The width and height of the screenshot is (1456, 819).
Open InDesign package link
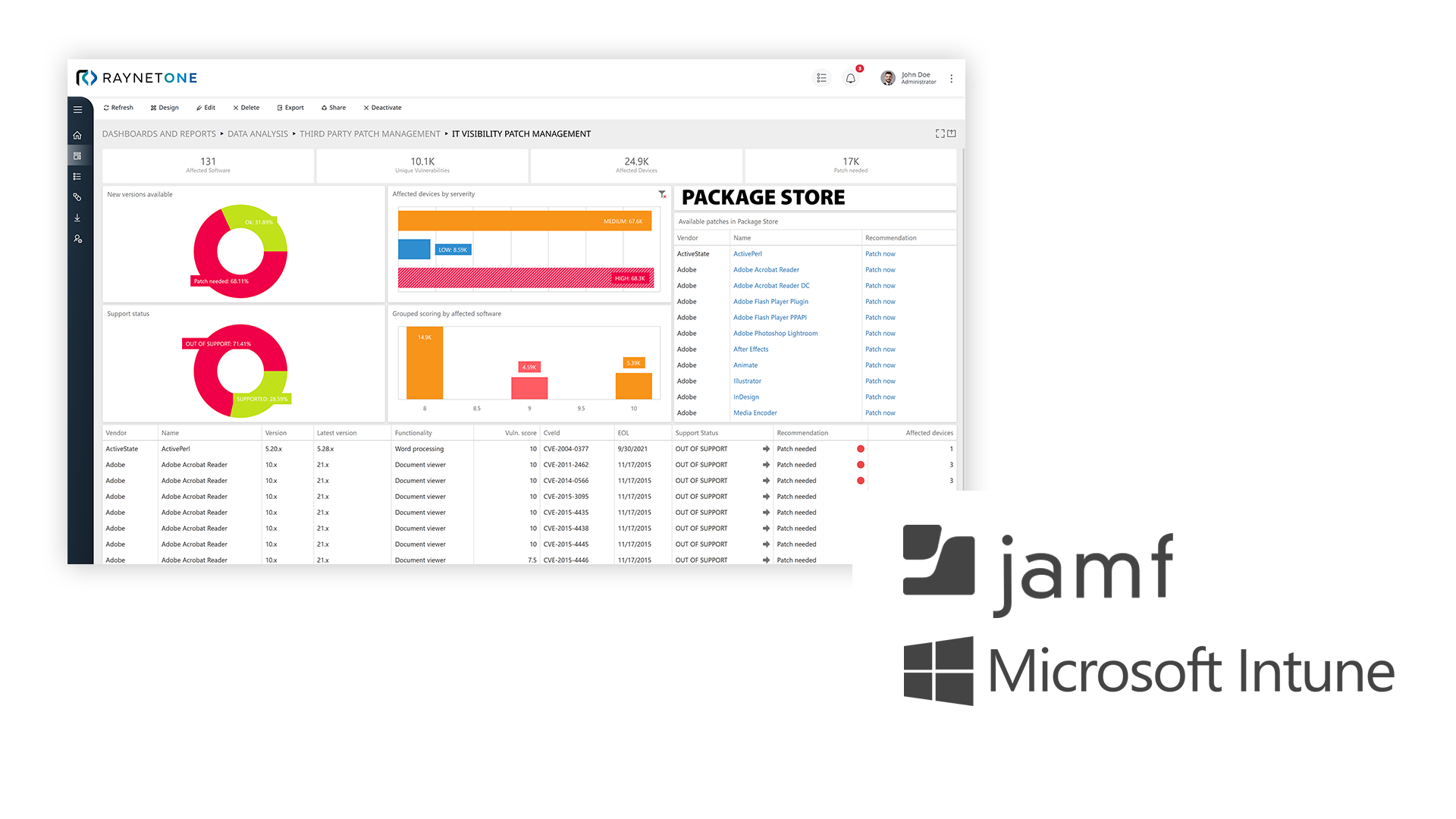pyautogui.click(x=746, y=397)
